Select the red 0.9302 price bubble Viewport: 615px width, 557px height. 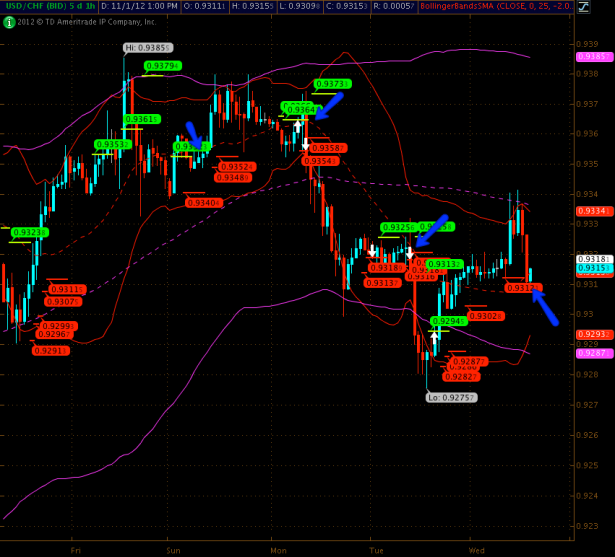coord(485,316)
